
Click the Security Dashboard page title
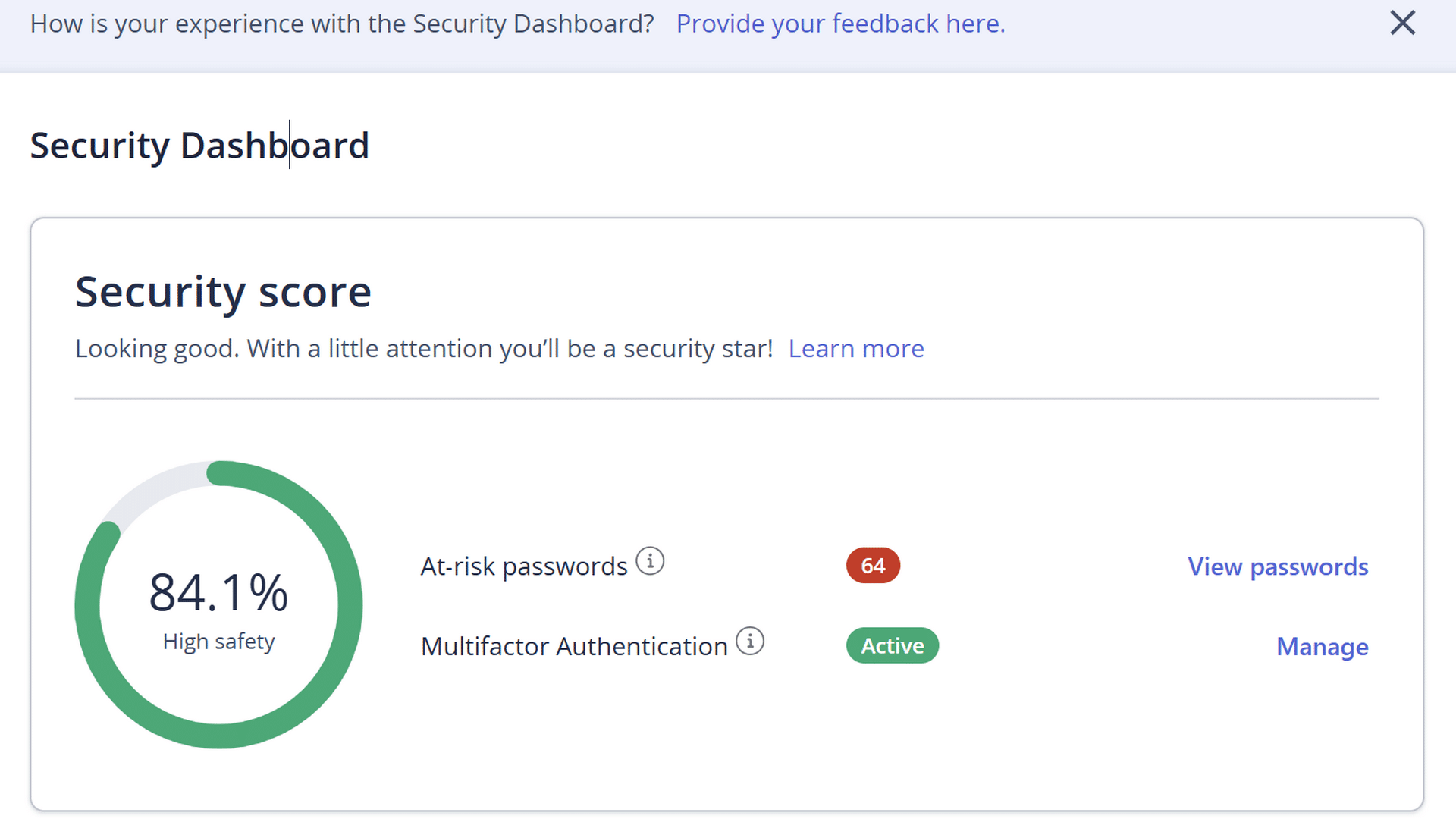click(x=199, y=145)
